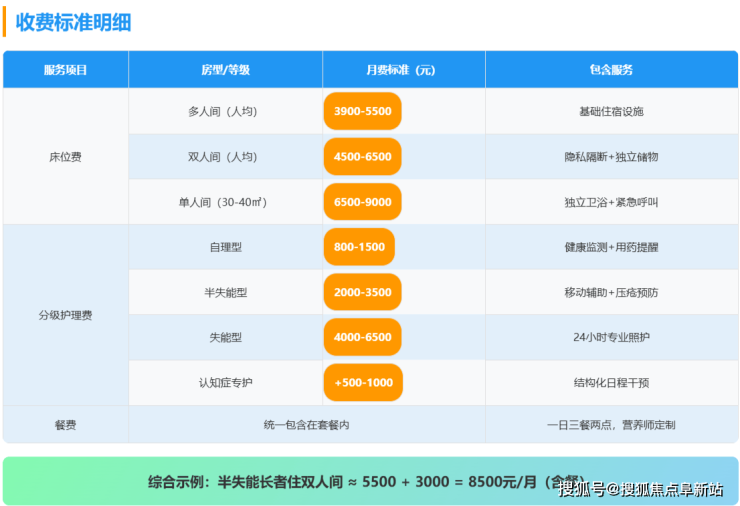Click the 800-1500 price badge
The width and height of the screenshot is (740, 506).
pyautogui.click(x=359, y=247)
